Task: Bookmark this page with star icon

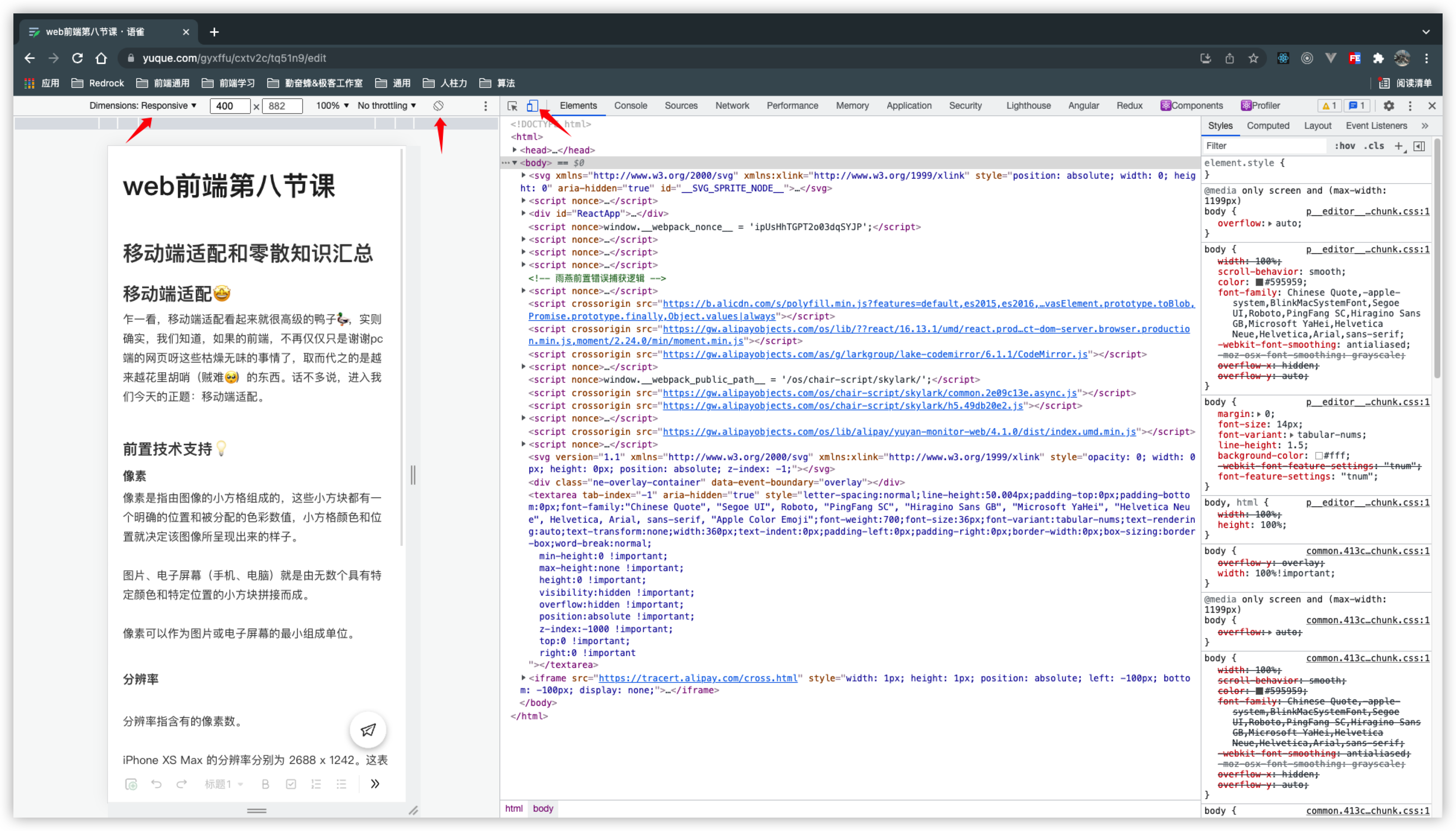Action: [x=1253, y=58]
